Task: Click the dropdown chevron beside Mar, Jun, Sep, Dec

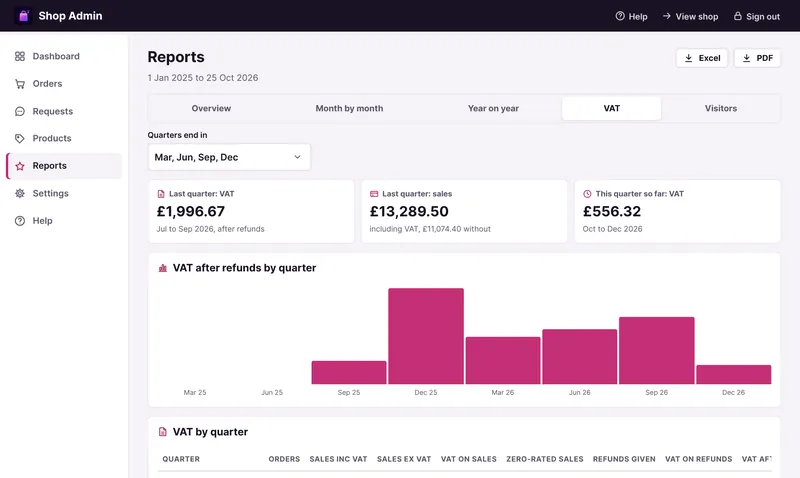Action: (x=297, y=157)
